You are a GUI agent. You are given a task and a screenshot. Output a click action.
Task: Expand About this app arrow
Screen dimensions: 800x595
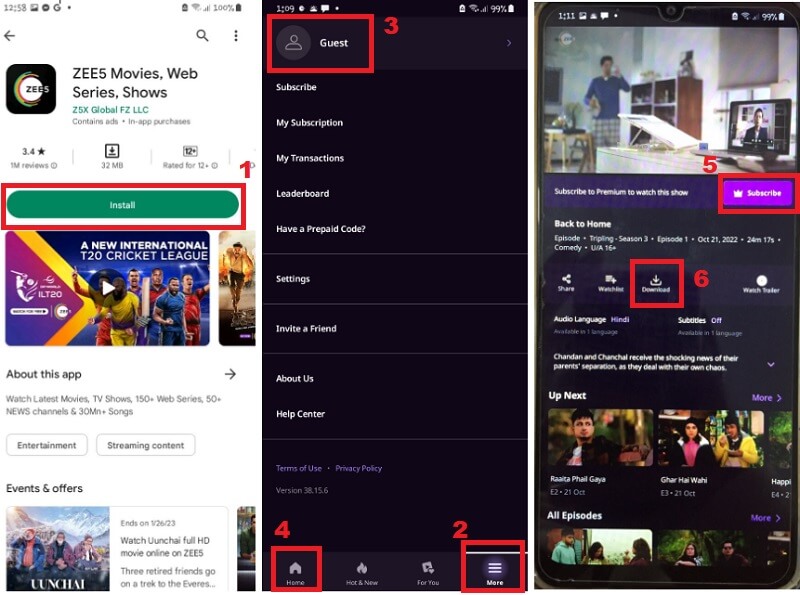tap(230, 374)
